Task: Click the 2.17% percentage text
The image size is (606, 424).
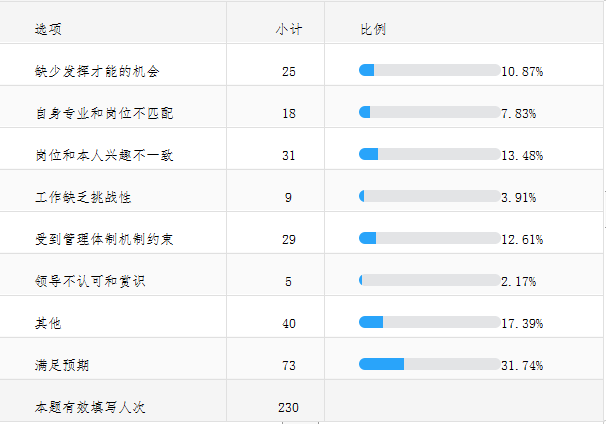Action: click(x=521, y=282)
